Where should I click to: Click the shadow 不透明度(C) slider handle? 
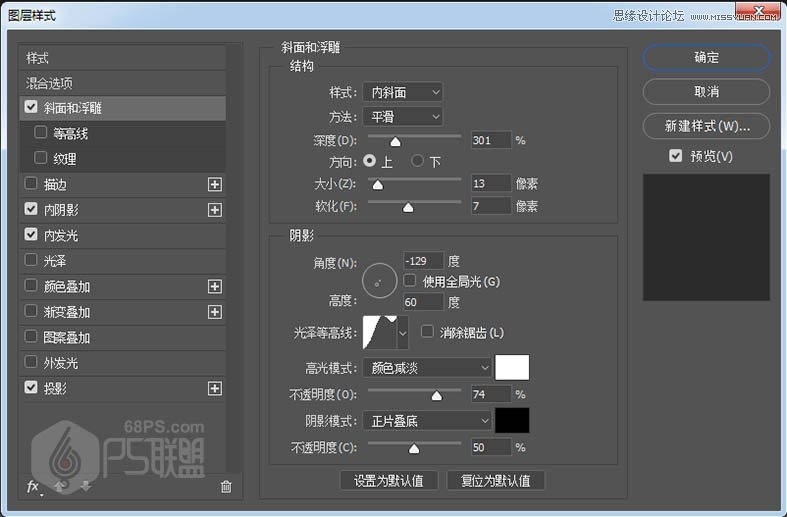click(414, 448)
